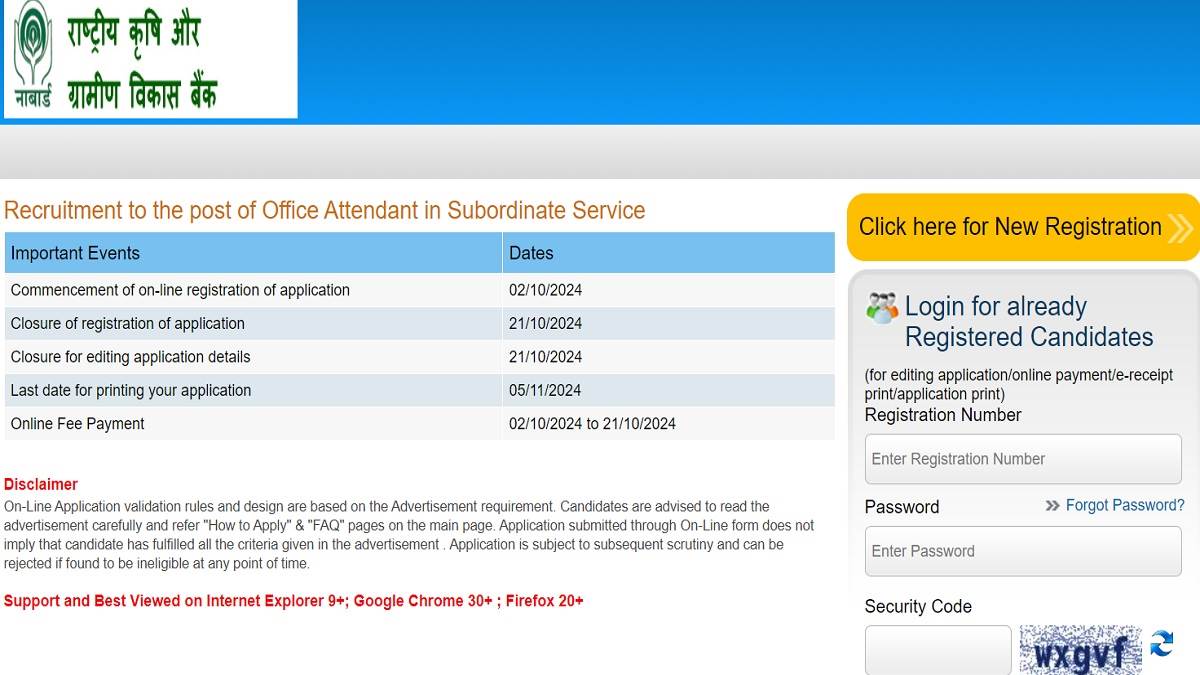The width and height of the screenshot is (1200, 675).
Task: Select the Online Fee Payment row
Action: pos(420,424)
